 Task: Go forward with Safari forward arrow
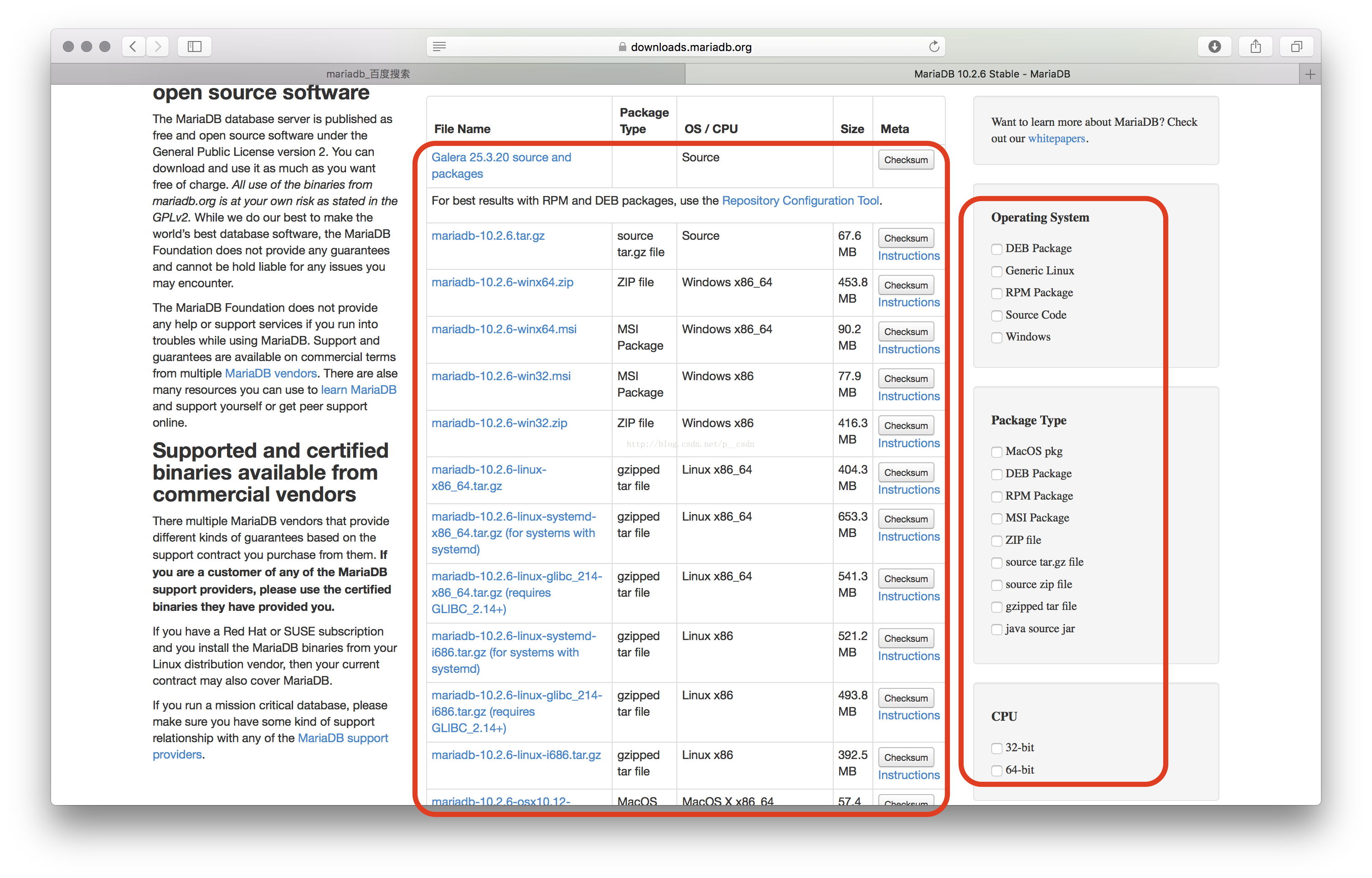pos(158,46)
